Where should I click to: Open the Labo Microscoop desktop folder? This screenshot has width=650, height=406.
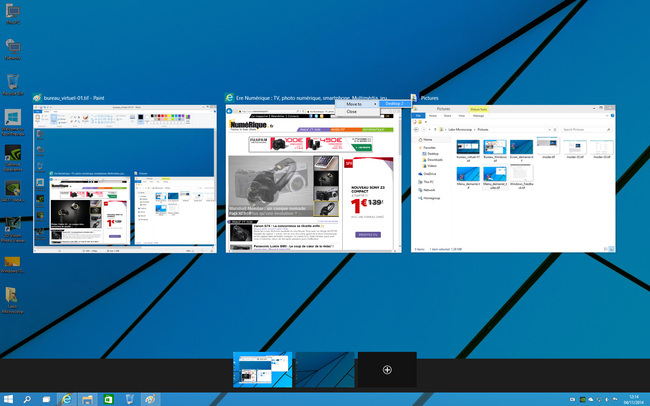tap(12, 300)
